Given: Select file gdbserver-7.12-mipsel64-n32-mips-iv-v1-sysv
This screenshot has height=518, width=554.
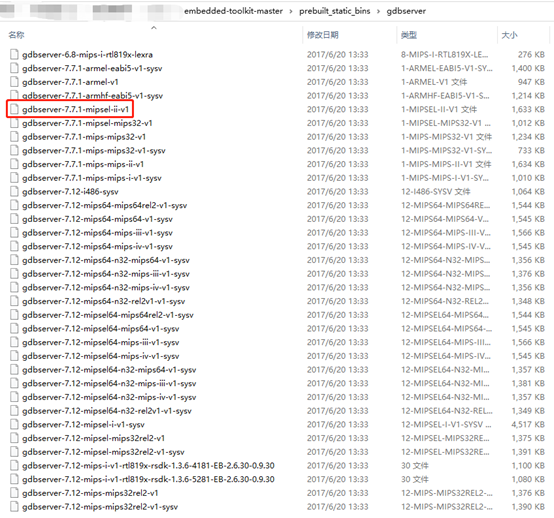Looking at the screenshot, I should click(109, 397).
